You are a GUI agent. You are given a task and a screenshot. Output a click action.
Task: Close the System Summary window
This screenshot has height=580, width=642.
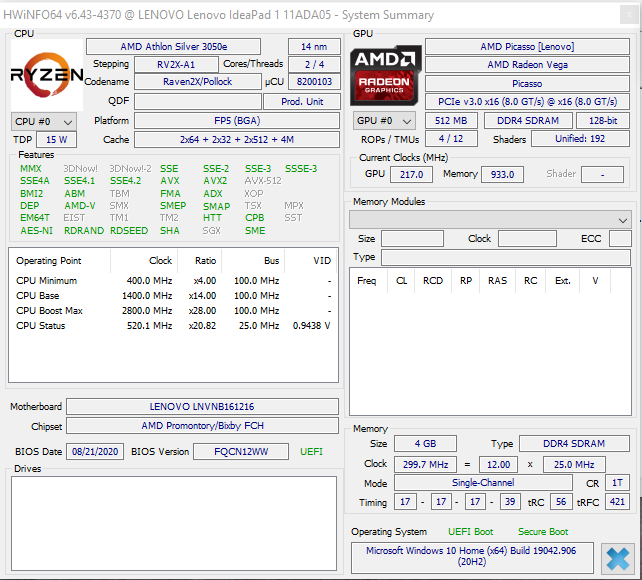pyautogui.click(x=629, y=15)
